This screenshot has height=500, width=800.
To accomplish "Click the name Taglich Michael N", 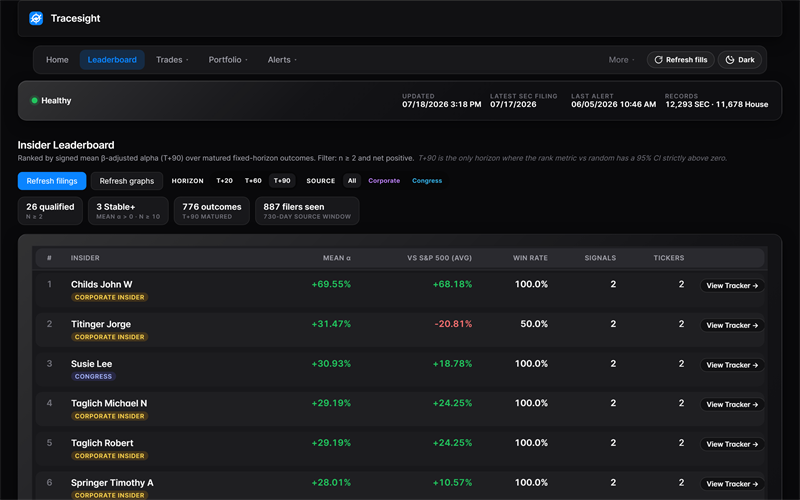I will [x=109, y=404].
